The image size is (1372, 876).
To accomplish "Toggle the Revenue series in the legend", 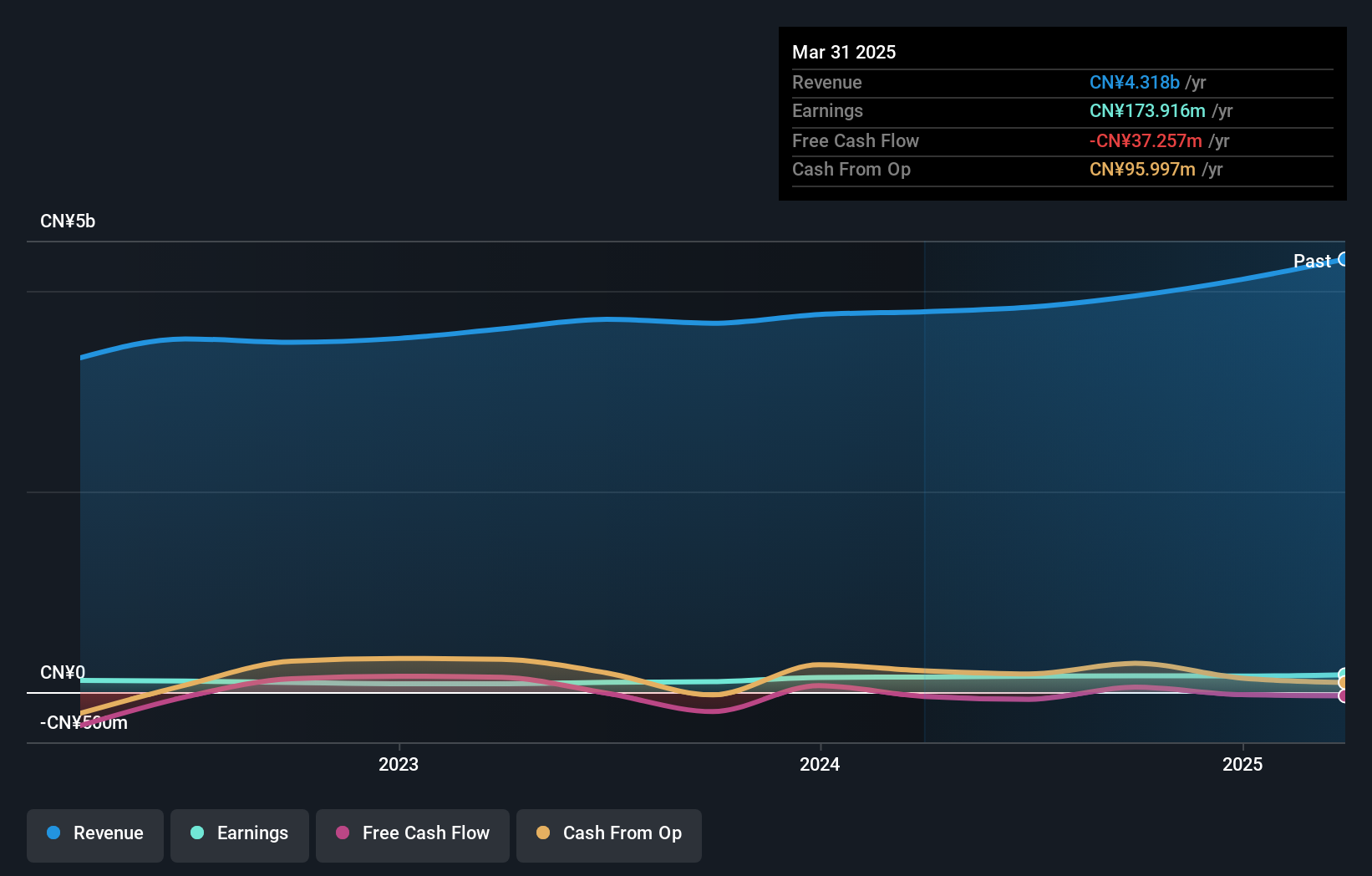I will [95, 834].
